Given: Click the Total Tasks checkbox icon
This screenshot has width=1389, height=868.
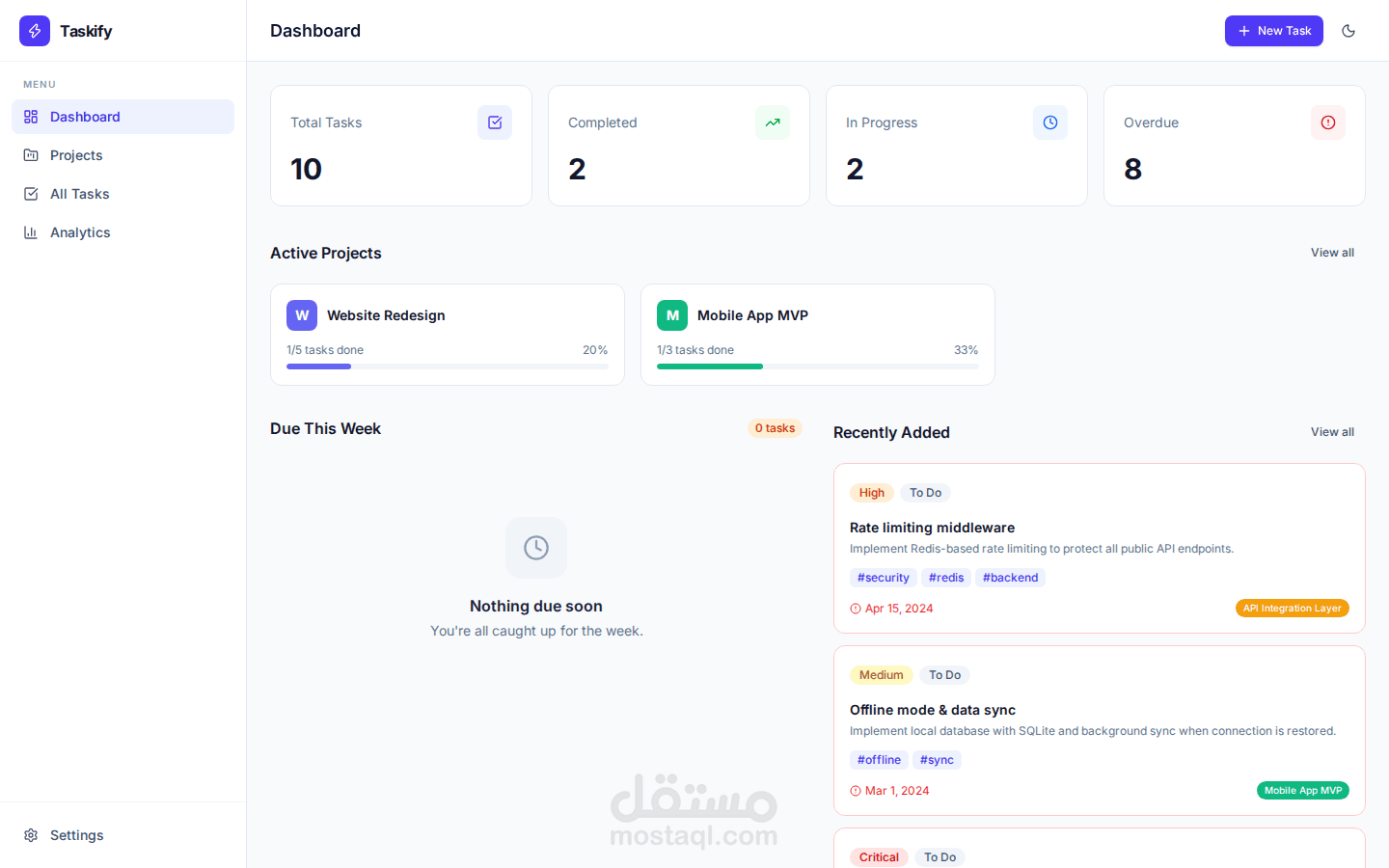Looking at the screenshot, I should click(x=495, y=122).
